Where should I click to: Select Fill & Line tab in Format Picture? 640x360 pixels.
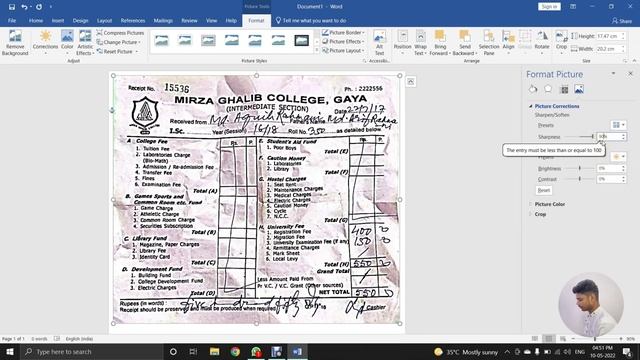(x=533, y=89)
